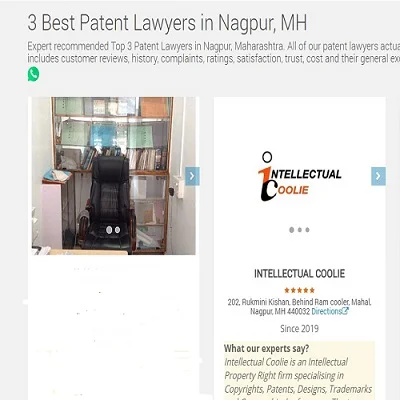
Task: Select first slide dot under Intellectual Coolie logo
Action: pyautogui.click(x=292, y=230)
